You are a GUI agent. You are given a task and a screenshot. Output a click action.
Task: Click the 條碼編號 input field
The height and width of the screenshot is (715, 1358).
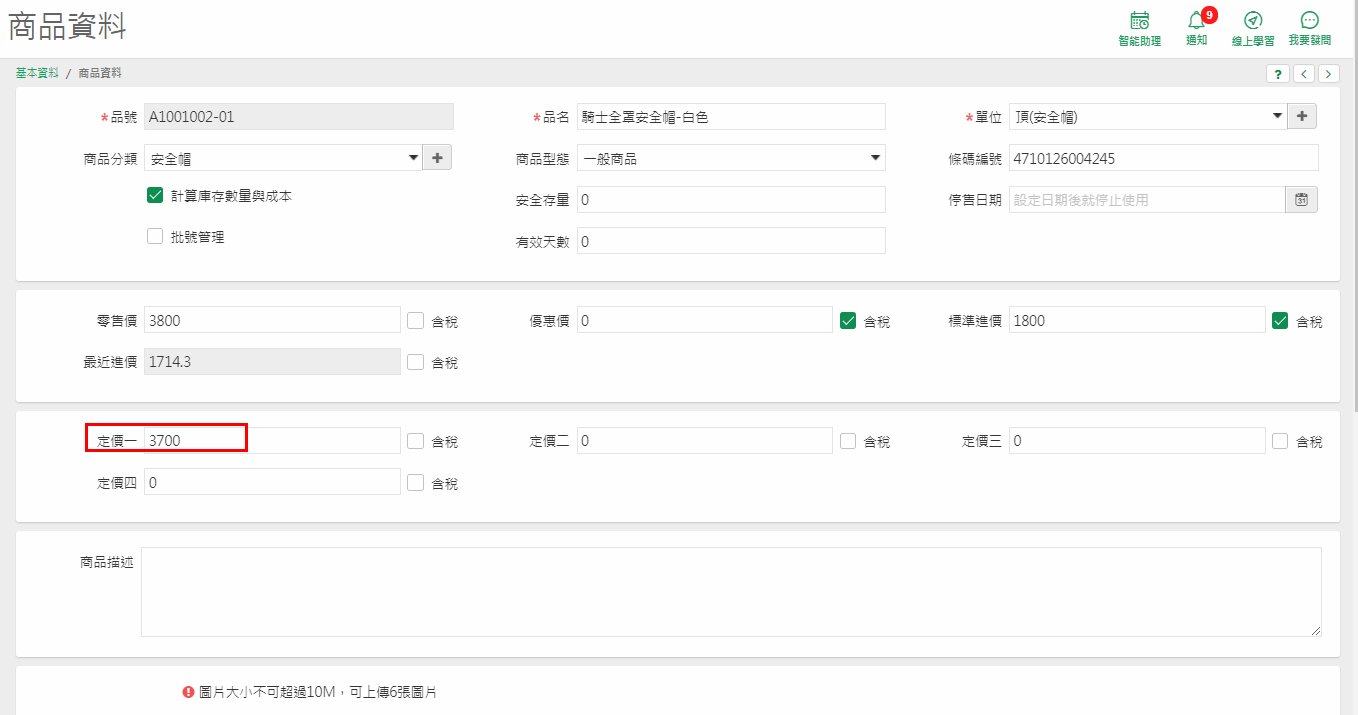click(1164, 158)
